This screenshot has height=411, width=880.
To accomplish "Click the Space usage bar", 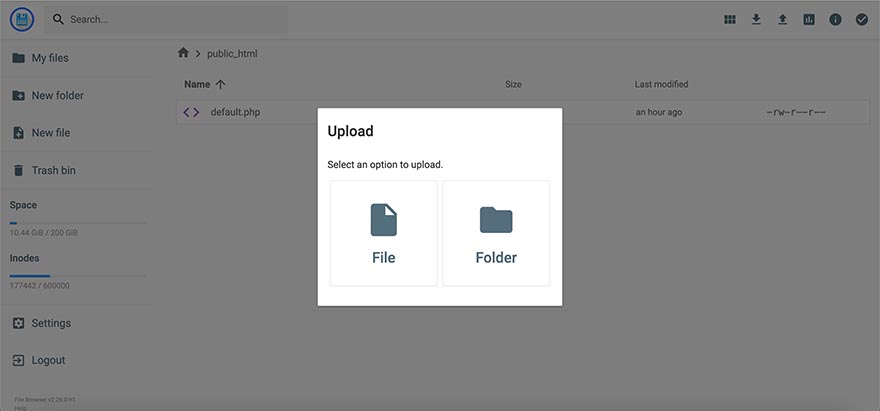I will [x=77, y=223].
